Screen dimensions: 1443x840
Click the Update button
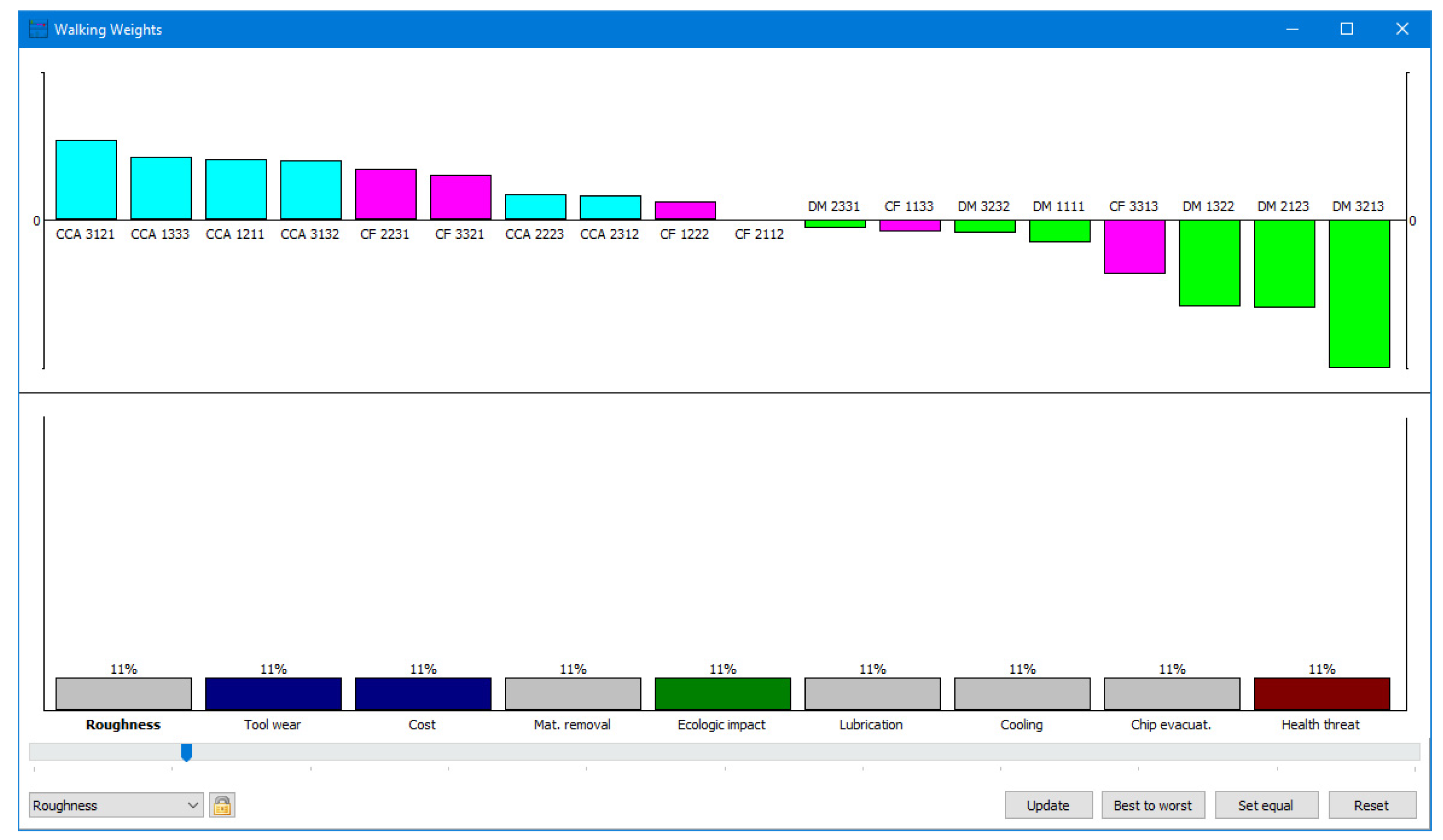pyautogui.click(x=1048, y=806)
